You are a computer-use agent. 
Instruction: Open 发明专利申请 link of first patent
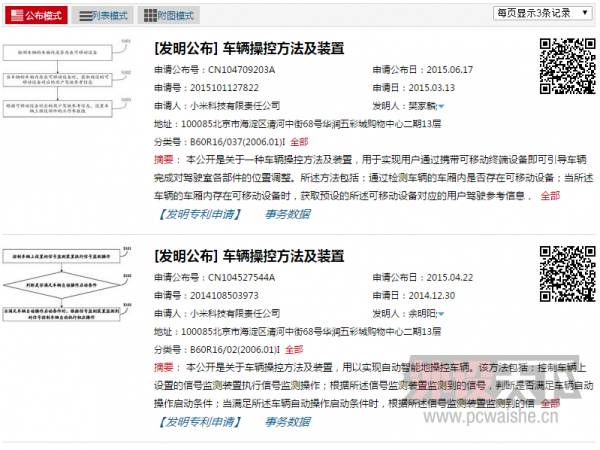point(201,214)
